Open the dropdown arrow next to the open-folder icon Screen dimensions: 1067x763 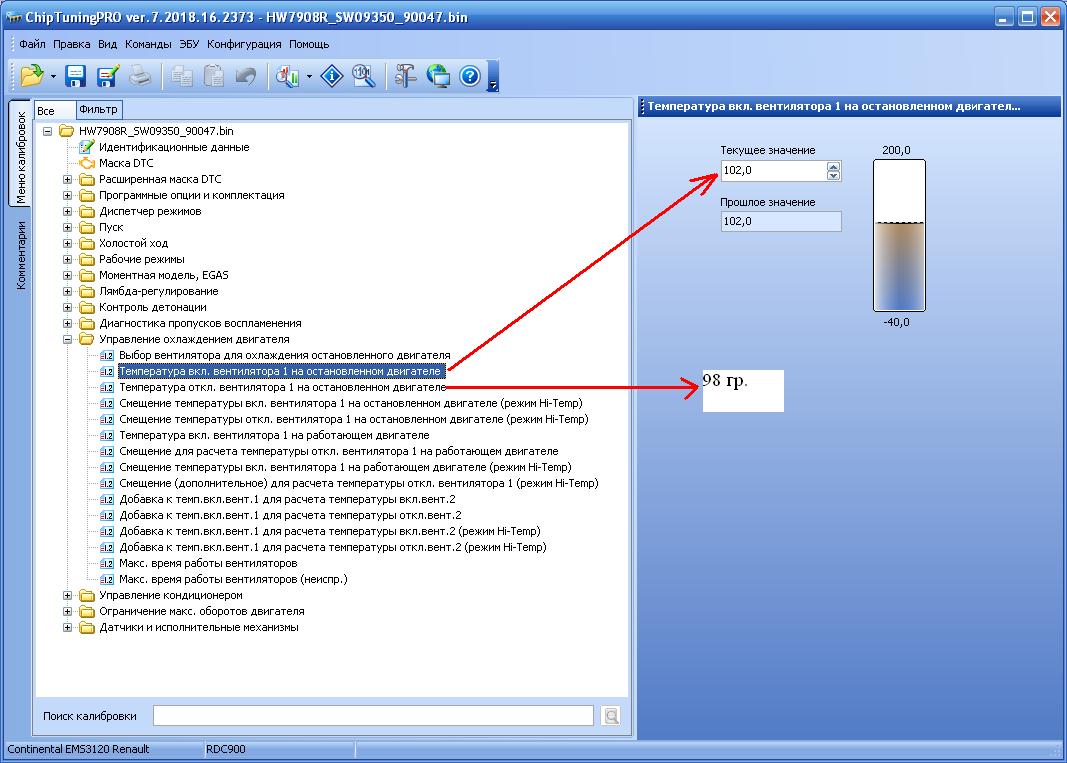coord(53,76)
